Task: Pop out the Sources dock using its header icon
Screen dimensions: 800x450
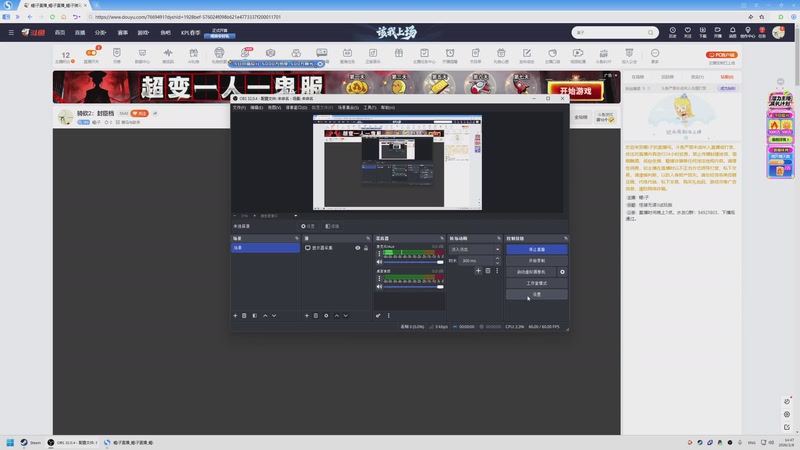Action: [368, 238]
